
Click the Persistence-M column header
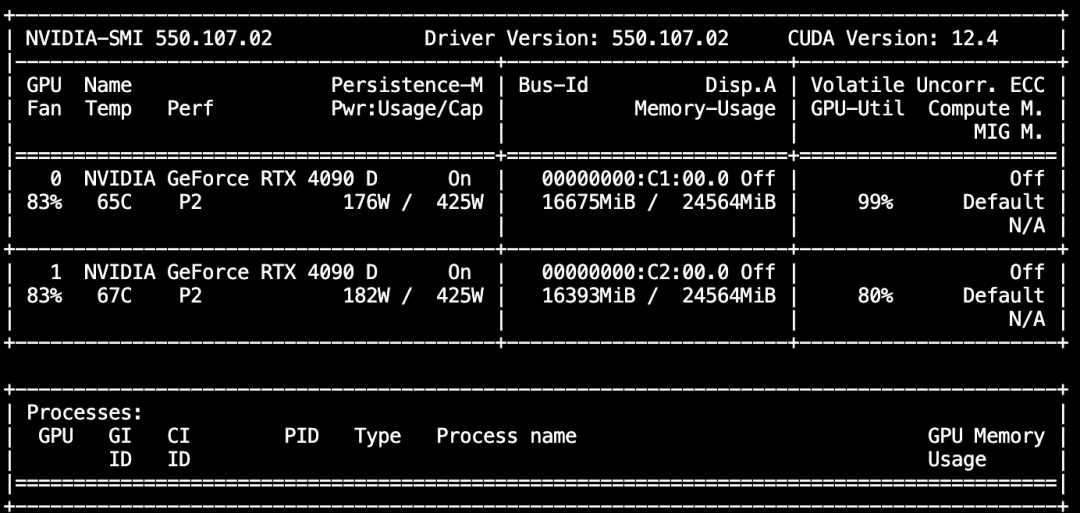coord(407,85)
